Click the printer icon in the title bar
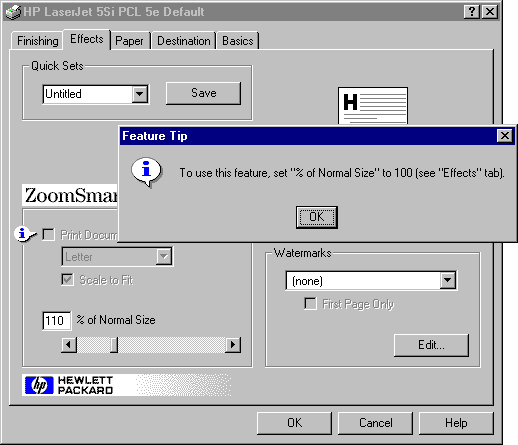Viewport: 518px width, 445px height. click(13, 12)
